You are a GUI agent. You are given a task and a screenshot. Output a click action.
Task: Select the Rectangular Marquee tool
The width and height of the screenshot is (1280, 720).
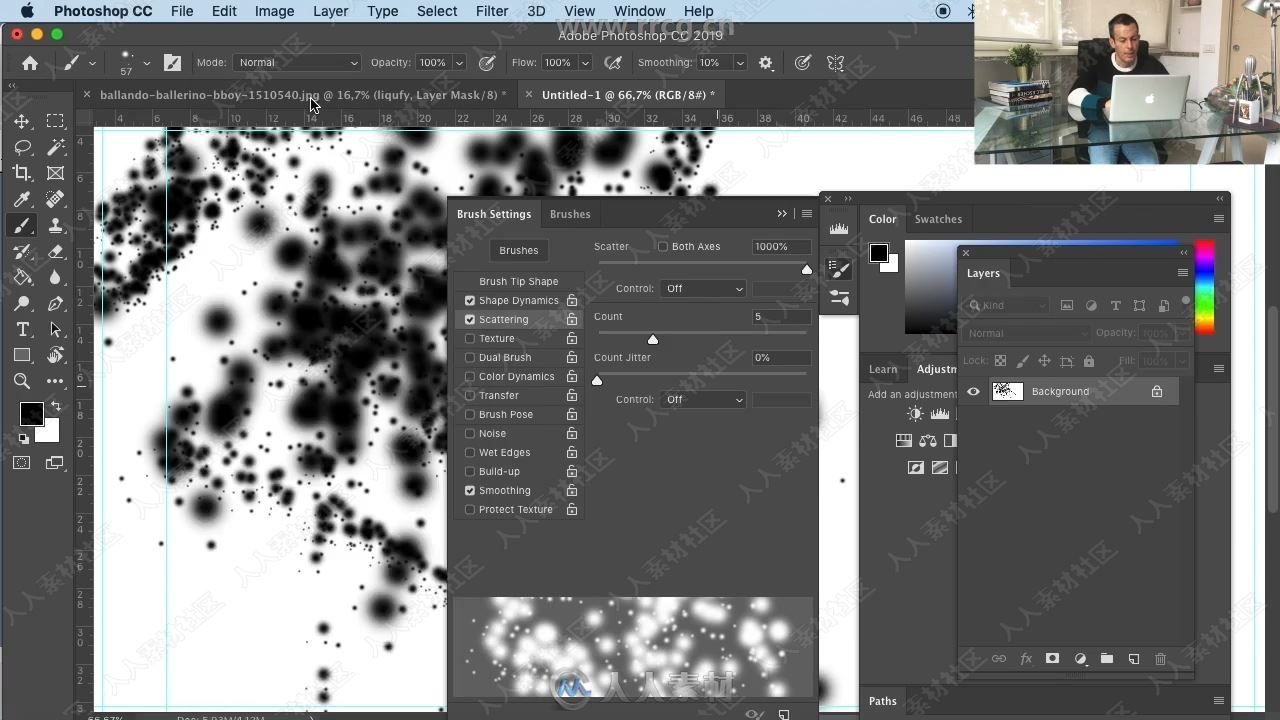(x=56, y=121)
